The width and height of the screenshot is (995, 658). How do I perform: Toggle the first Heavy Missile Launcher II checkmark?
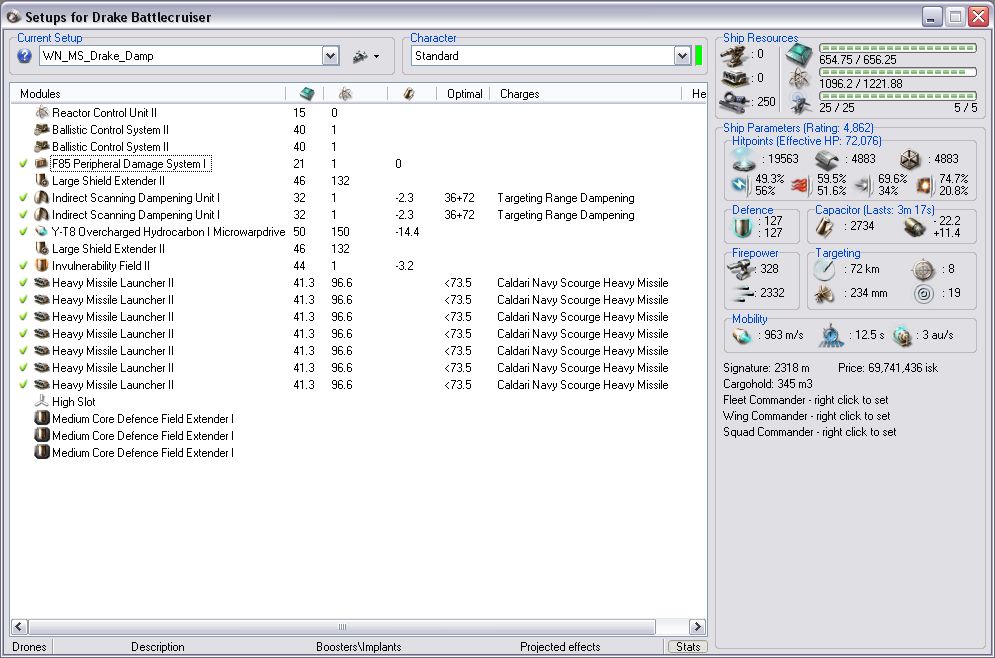point(23,283)
